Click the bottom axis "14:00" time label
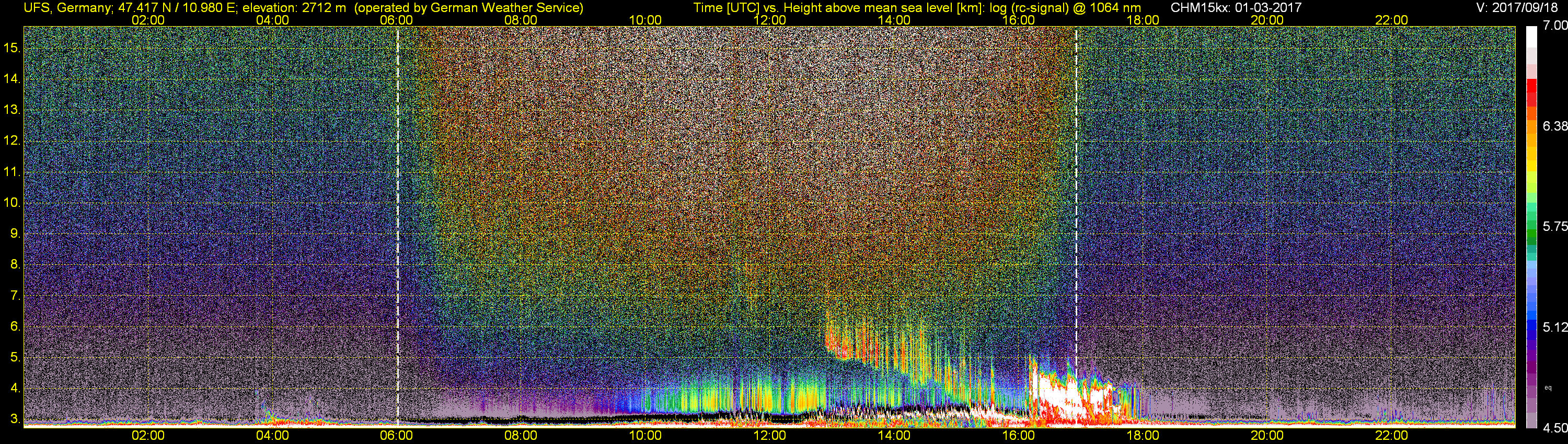Screen dimensions: 1568x444 click(894, 436)
